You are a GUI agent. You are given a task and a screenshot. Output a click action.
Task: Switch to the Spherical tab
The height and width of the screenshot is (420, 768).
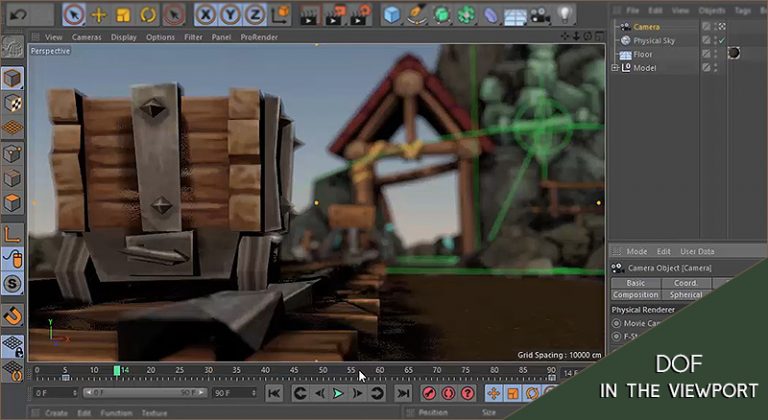[686, 295]
